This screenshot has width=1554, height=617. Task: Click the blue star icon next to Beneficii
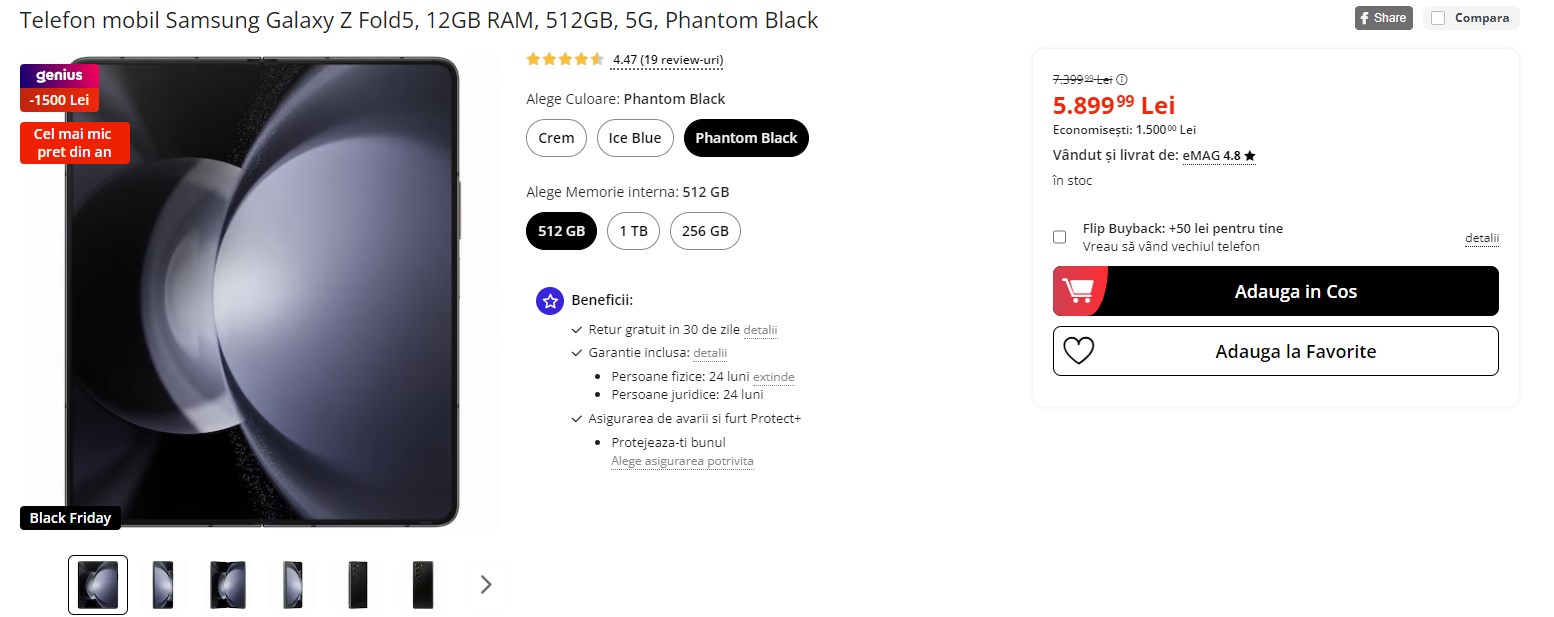click(549, 300)
